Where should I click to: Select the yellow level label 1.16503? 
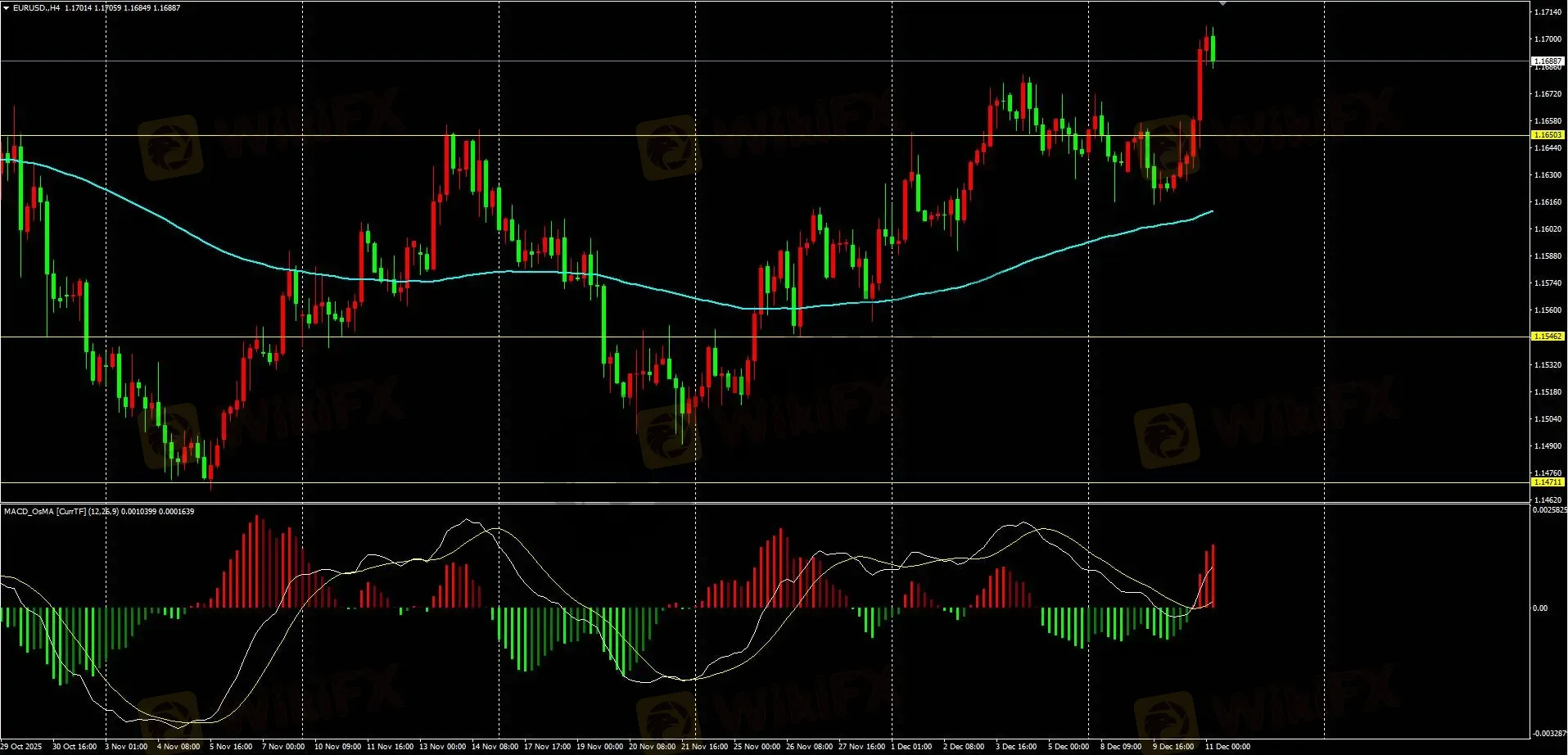(1548, 135)
